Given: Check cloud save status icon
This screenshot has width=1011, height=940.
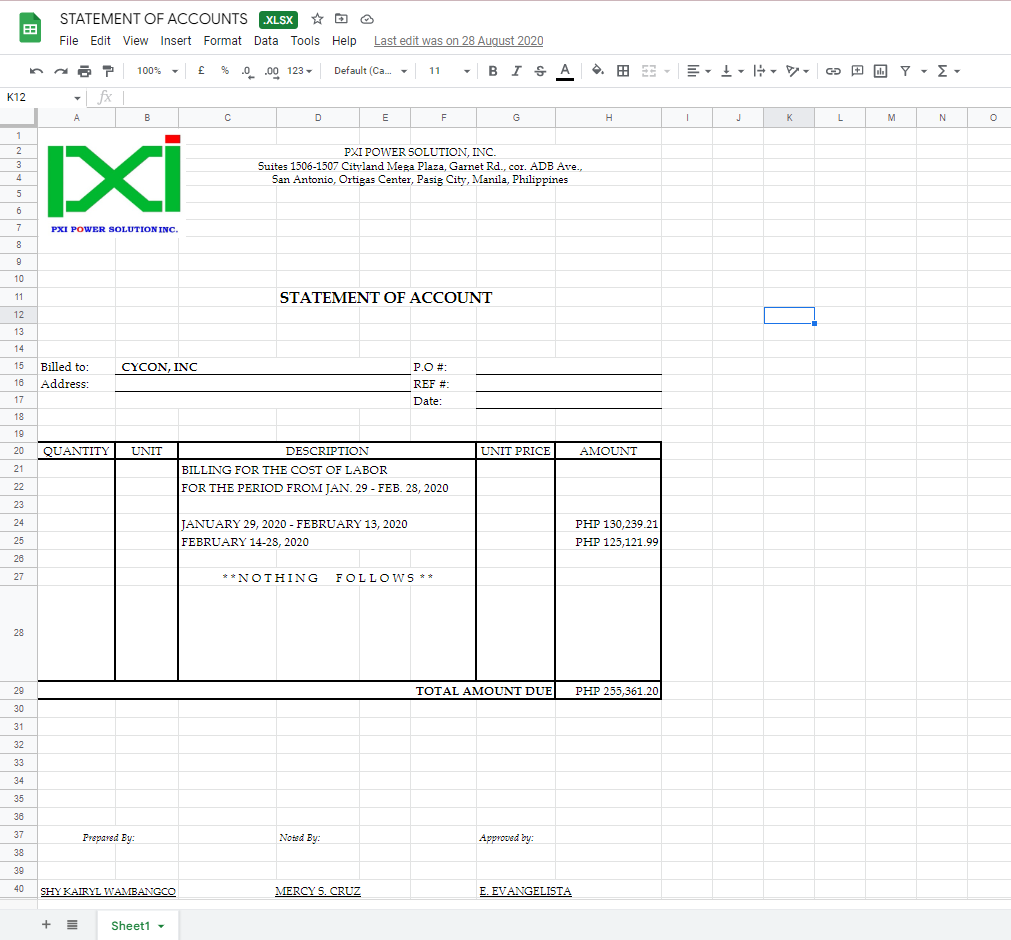Looking at the screenshot, I should coord(367,19).
